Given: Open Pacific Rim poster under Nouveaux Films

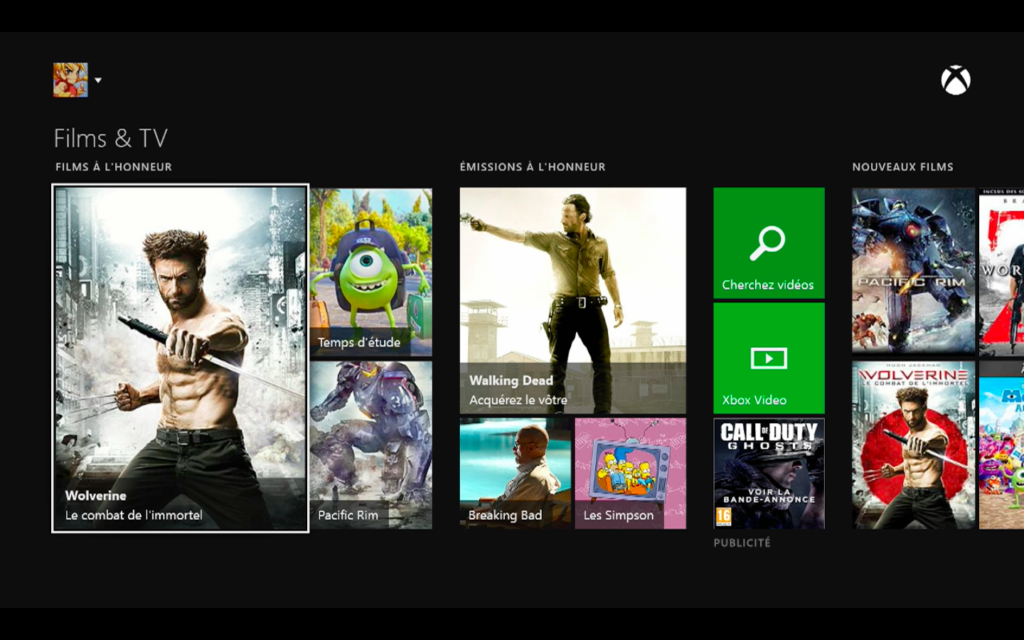Looking at the screenshot, I should (x=913, y=271).
